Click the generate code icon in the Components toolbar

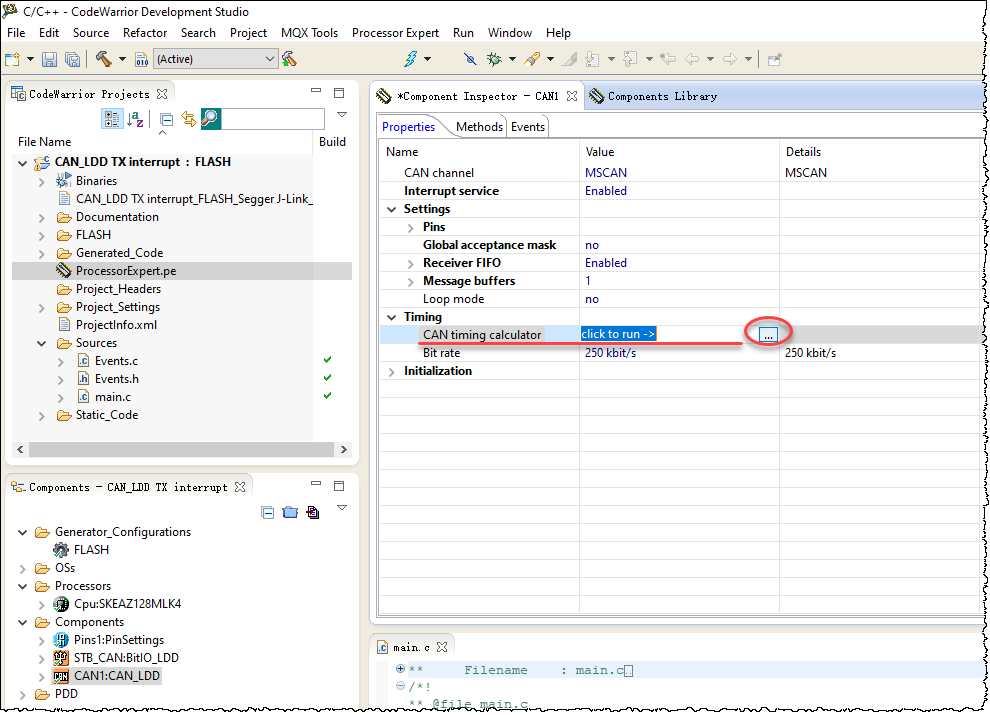click(x=313, y=512)
